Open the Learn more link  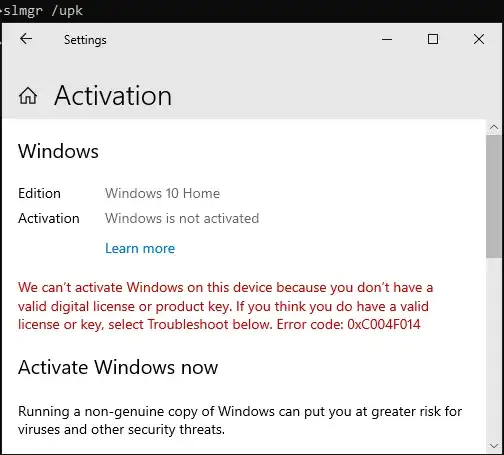140,248
